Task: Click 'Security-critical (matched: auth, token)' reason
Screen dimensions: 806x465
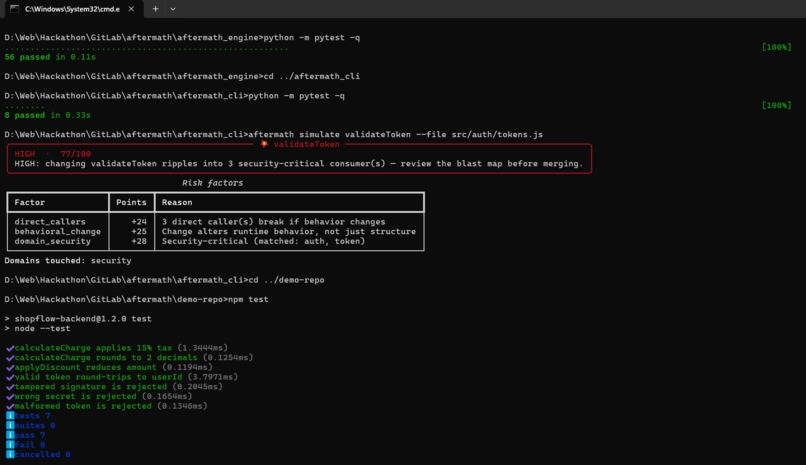Action: (x=263, y=241)
